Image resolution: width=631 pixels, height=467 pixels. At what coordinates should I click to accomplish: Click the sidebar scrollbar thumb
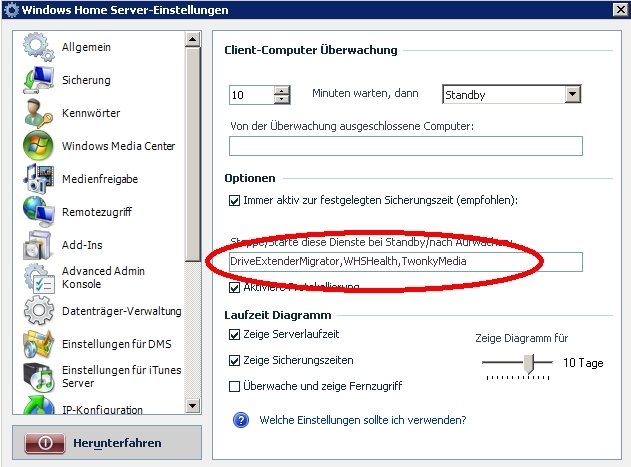[x=192, y=155]
